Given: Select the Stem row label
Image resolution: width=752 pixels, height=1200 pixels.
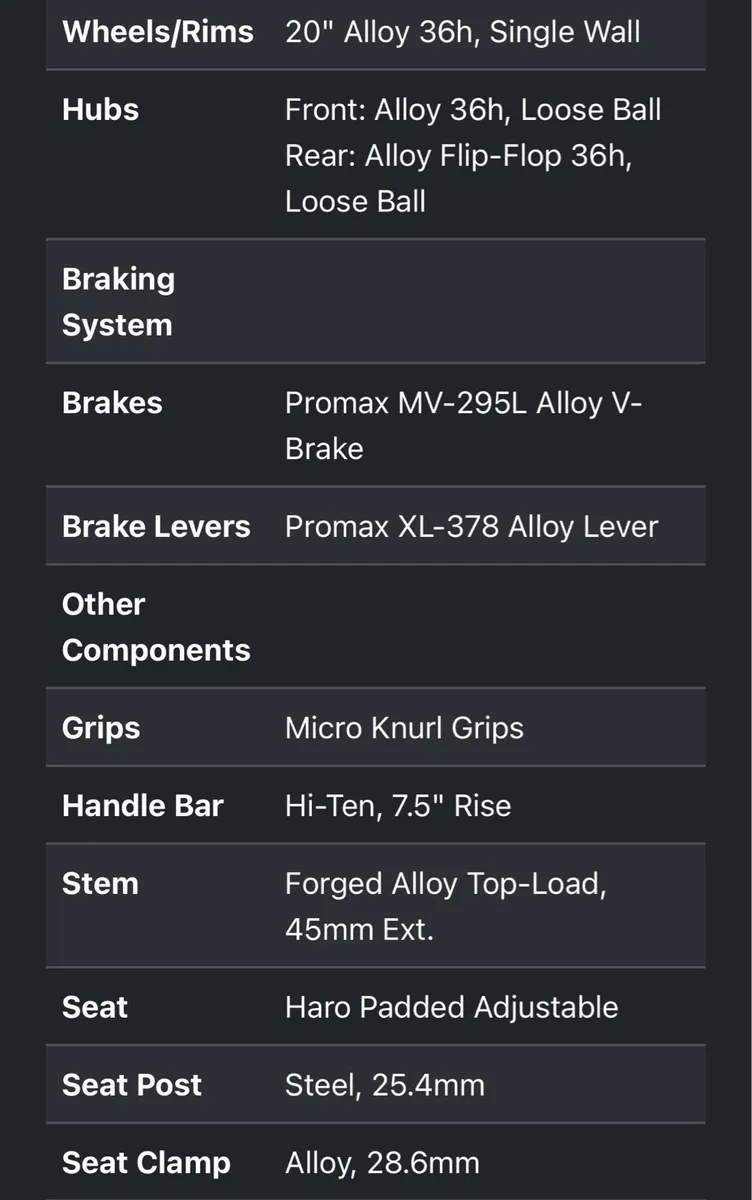Looking at the screenshot, I should (x=100, y=884).
